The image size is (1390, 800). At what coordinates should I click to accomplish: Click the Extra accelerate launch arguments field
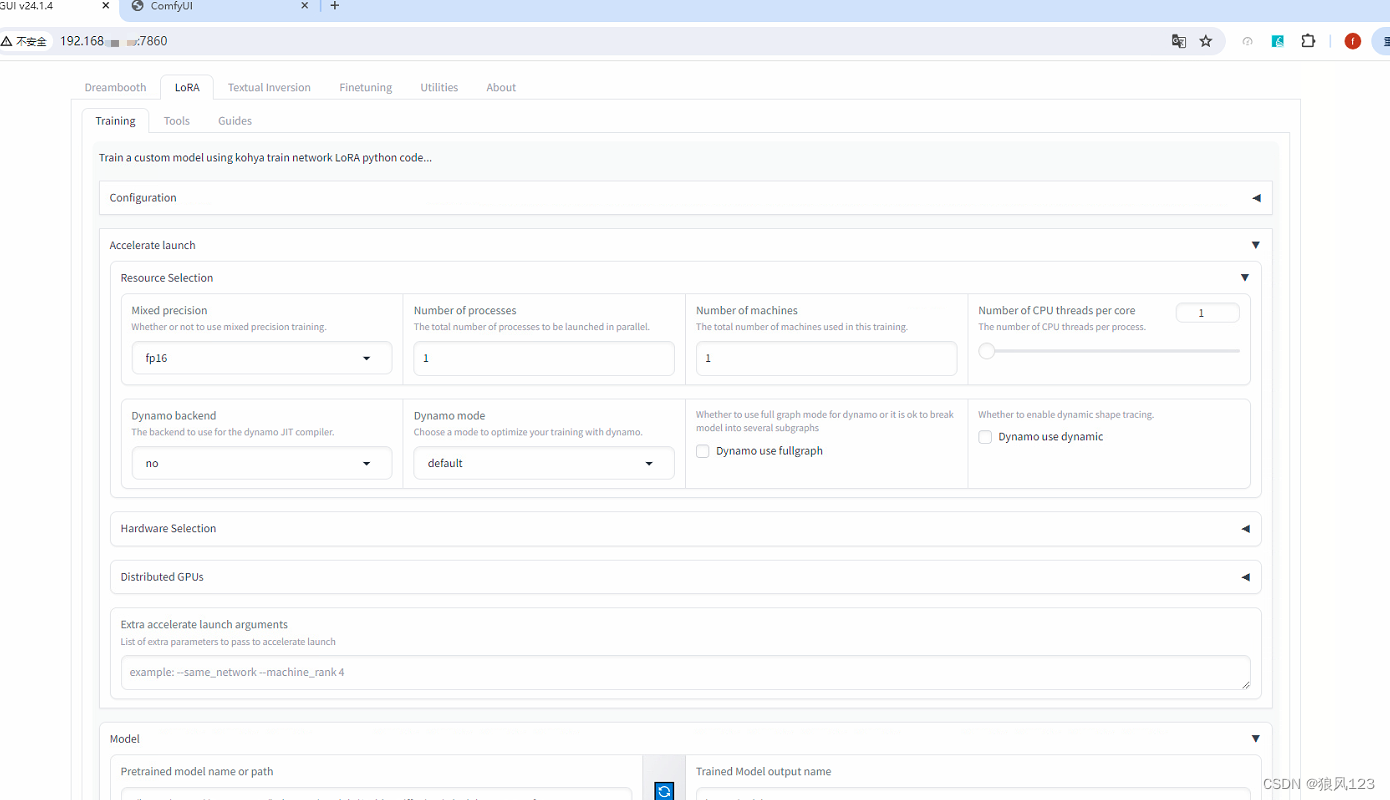tap(686, 672)
